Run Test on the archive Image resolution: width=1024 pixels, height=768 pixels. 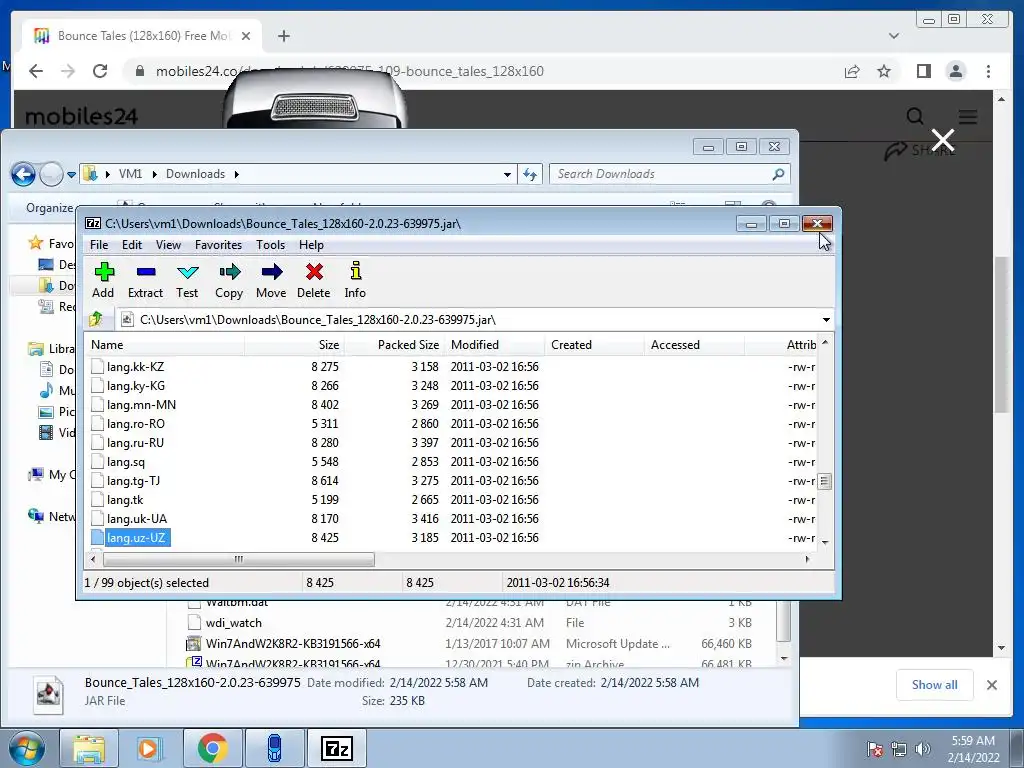(x=187, y=280)
